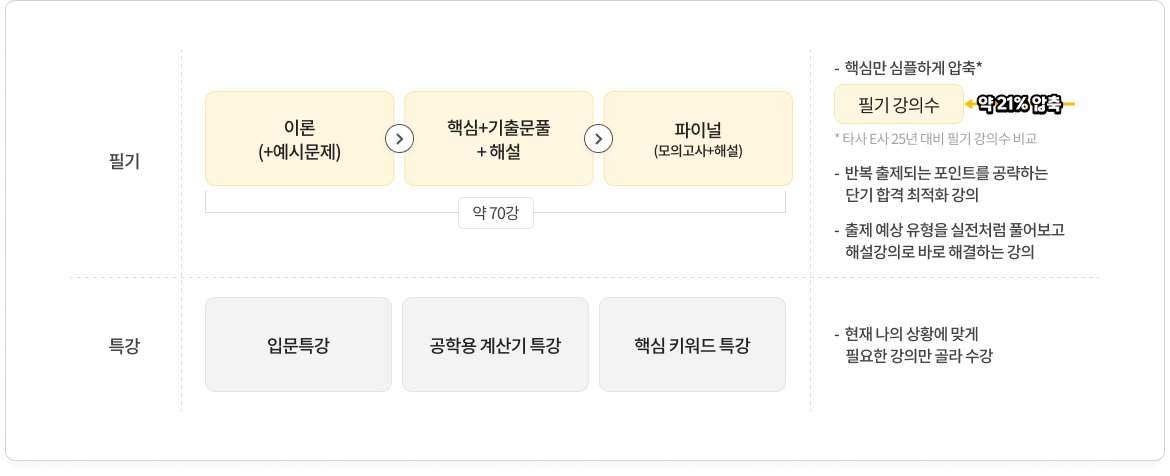Viewport: 1170px width, 476px height.
Task: Select the 핵심+기출문풀 + 해설 box
Action: 498,138
